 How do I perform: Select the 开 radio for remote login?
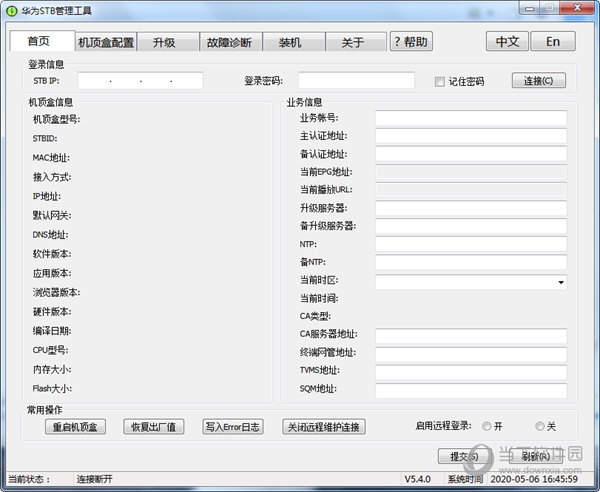click(x=486, y=426)
